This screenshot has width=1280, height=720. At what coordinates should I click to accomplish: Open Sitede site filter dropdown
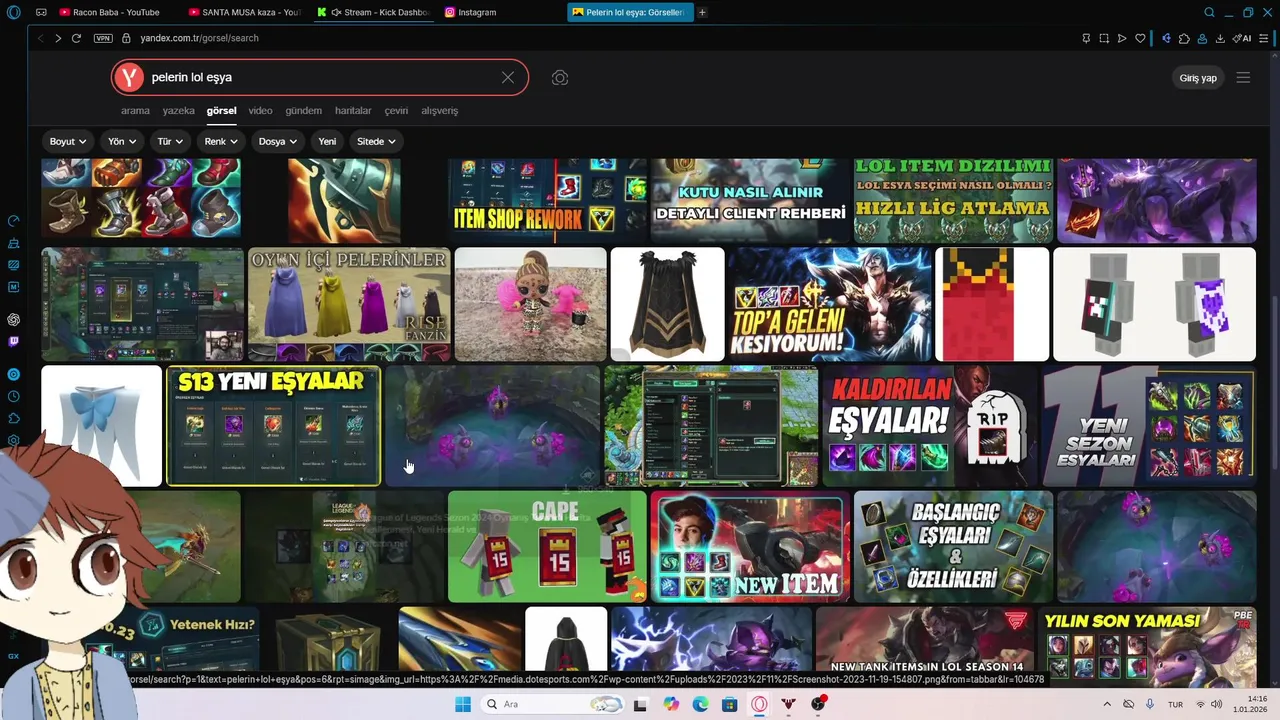377,141
